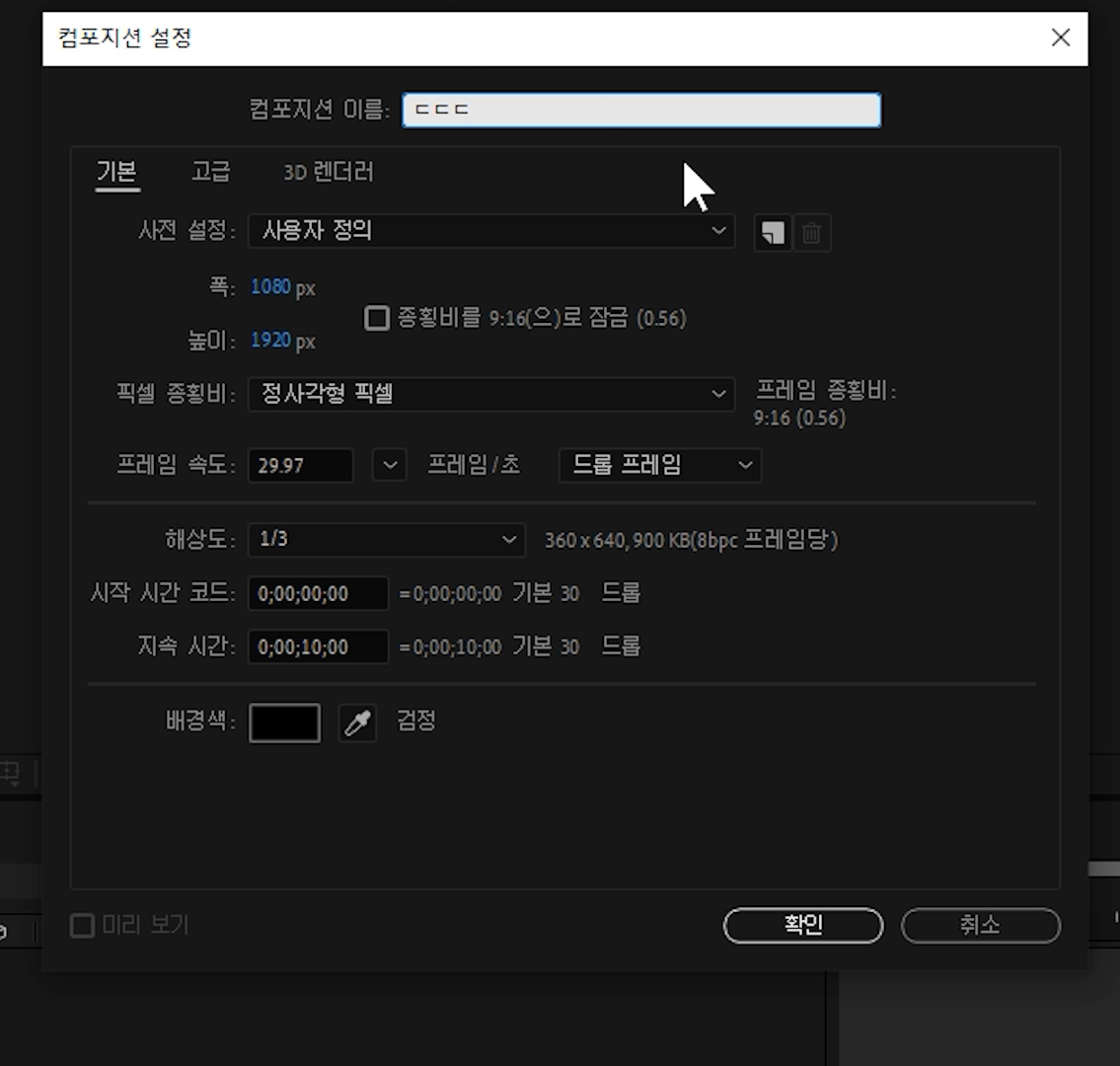Click the 폭 value 1080
This screenshot has height=1066, width=1120.
click(270, 287)
